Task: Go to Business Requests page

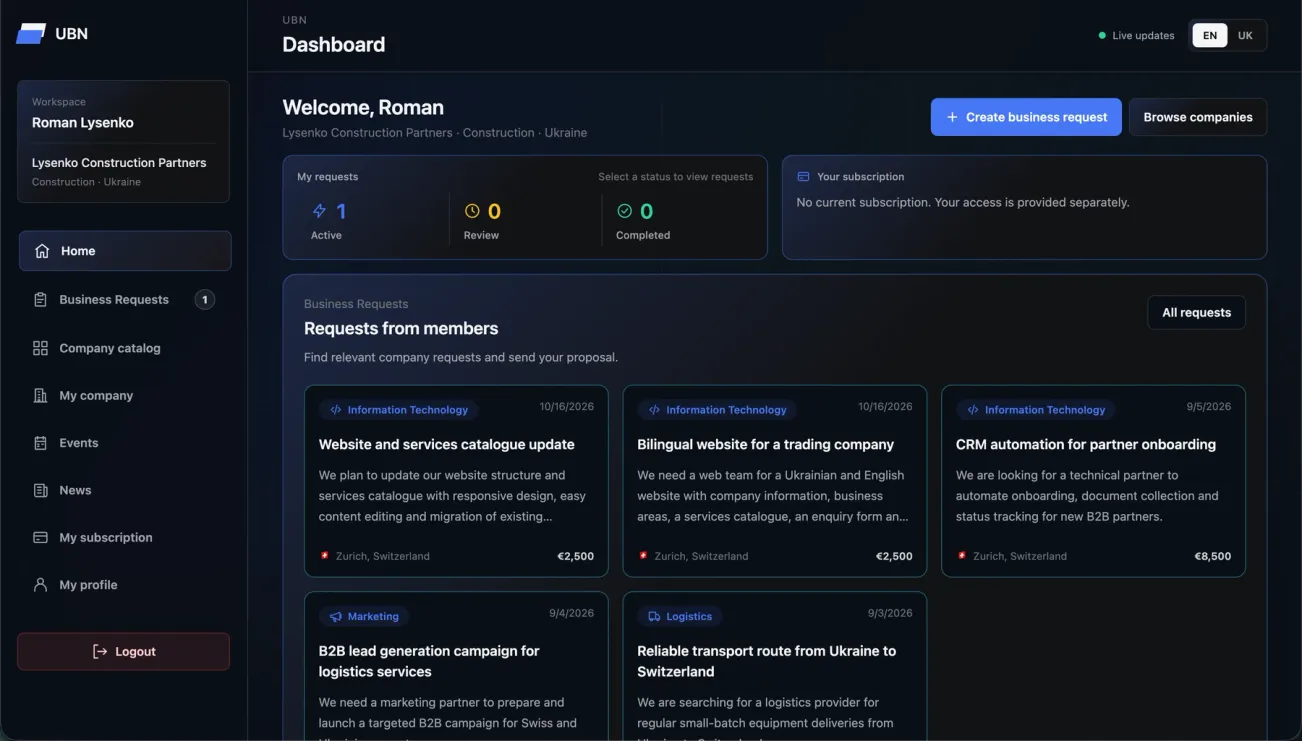Action: click(125, 300)
